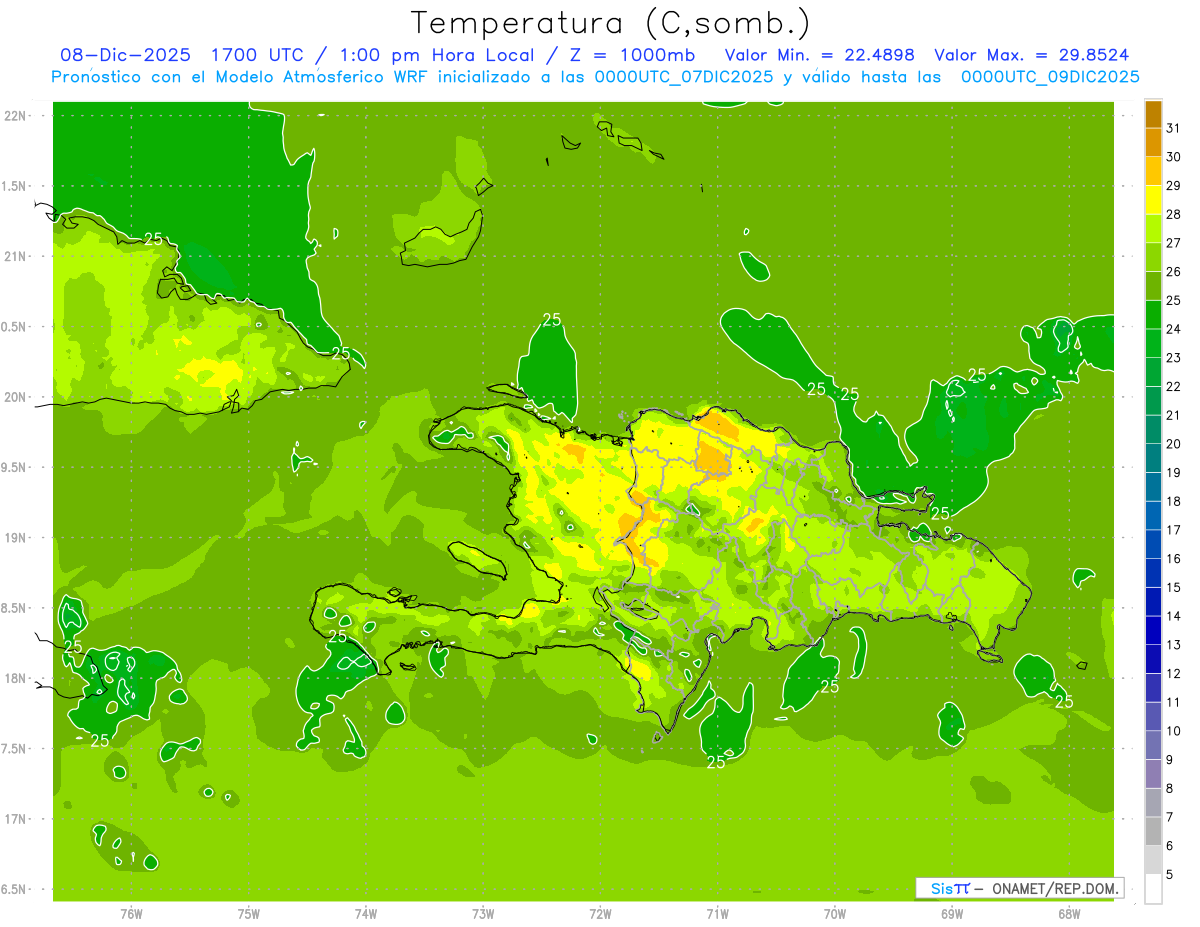Pick the dark orange swatch atop the color scale
This screenshot has height=927, width=1200.
(x=1153, y=114)
